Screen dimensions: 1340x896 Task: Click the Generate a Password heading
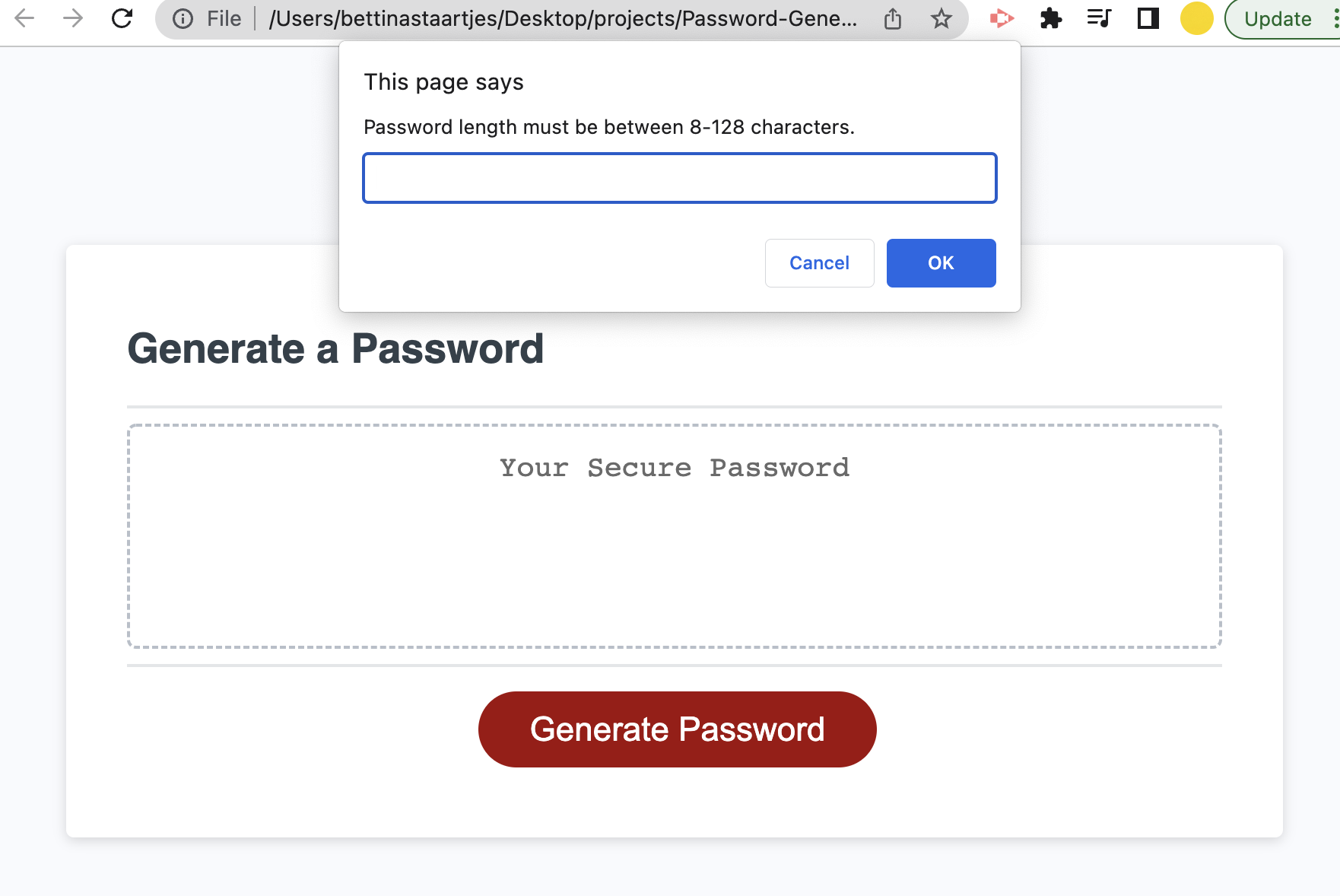click(x=335, y=348)
